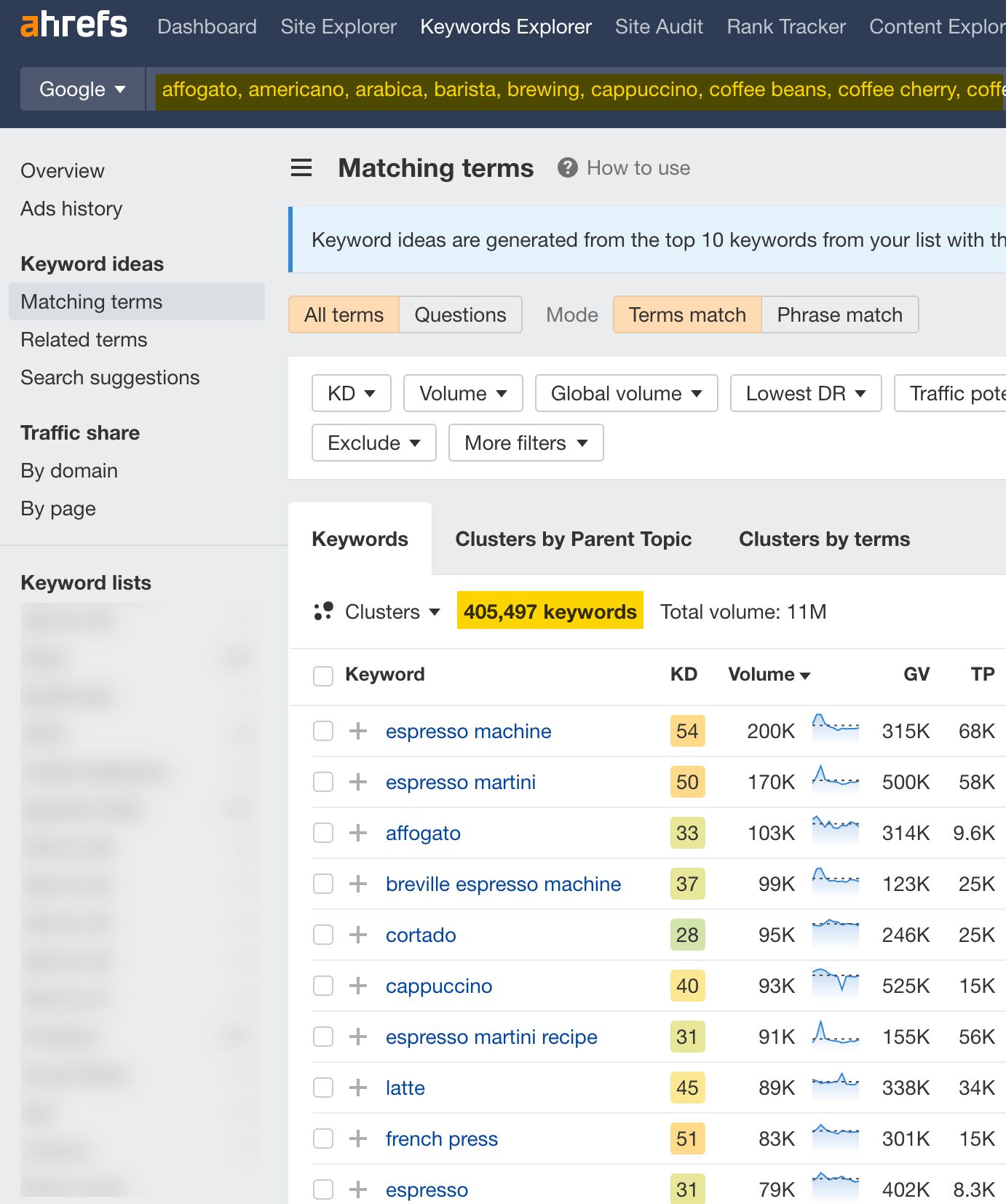The image size is (1006, 1204).
Task: Expand the More filters dropdown
Action: point(526,443)
